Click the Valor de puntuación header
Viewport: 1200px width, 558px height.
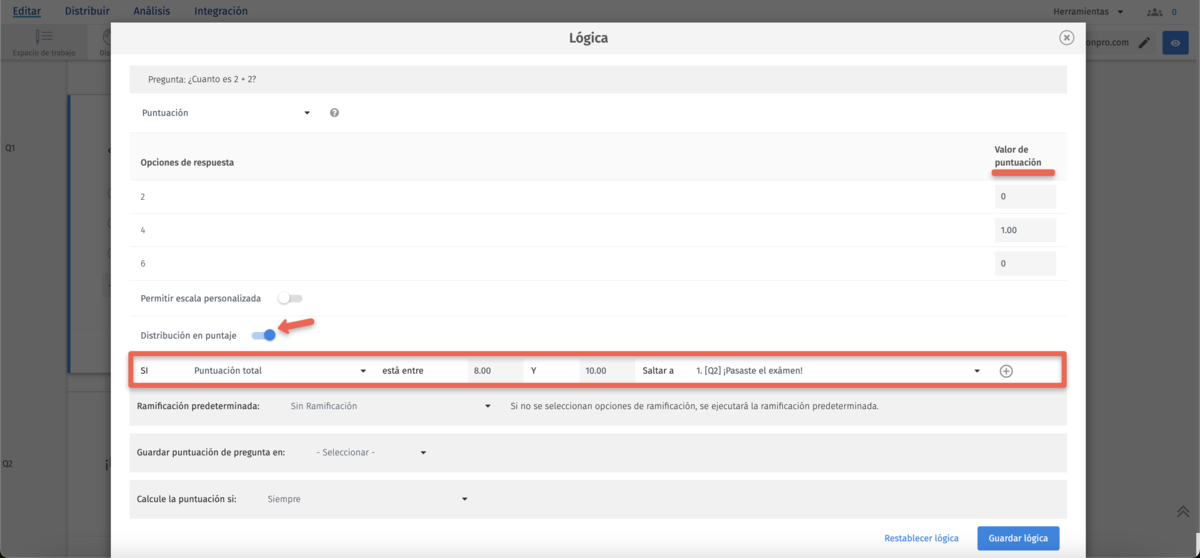pyautogui.click(x=1018, y=156)
